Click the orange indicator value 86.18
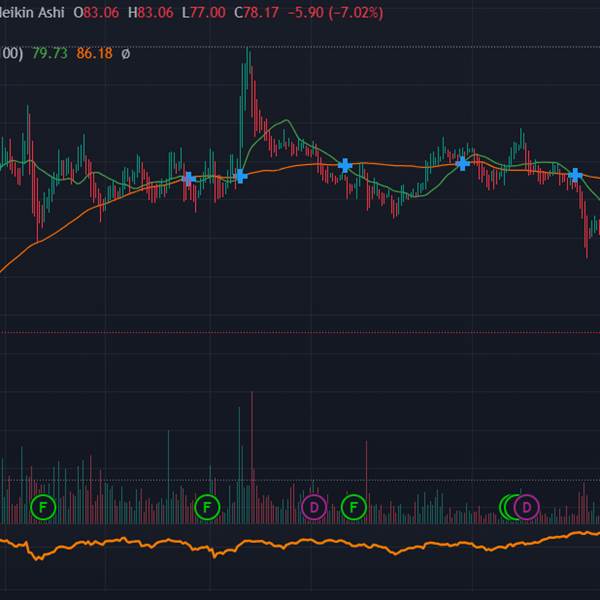The image size is (600, 600). point(95,53)
